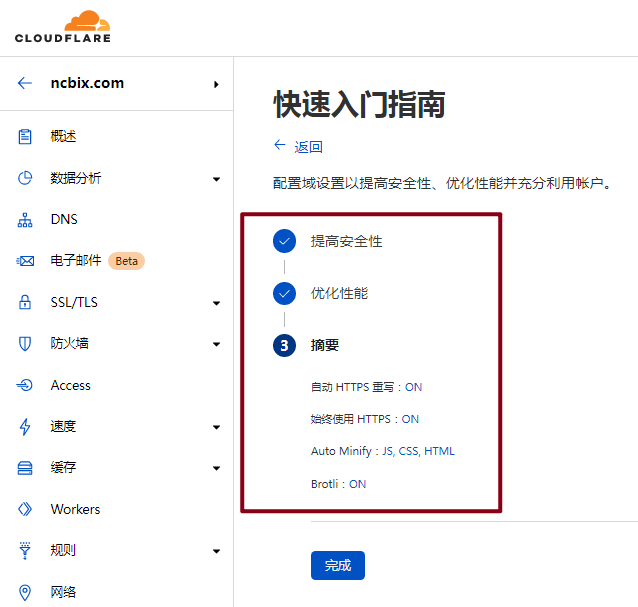
Task: Click the 速度 lightning bolt icon
Action: coord(25,427)
